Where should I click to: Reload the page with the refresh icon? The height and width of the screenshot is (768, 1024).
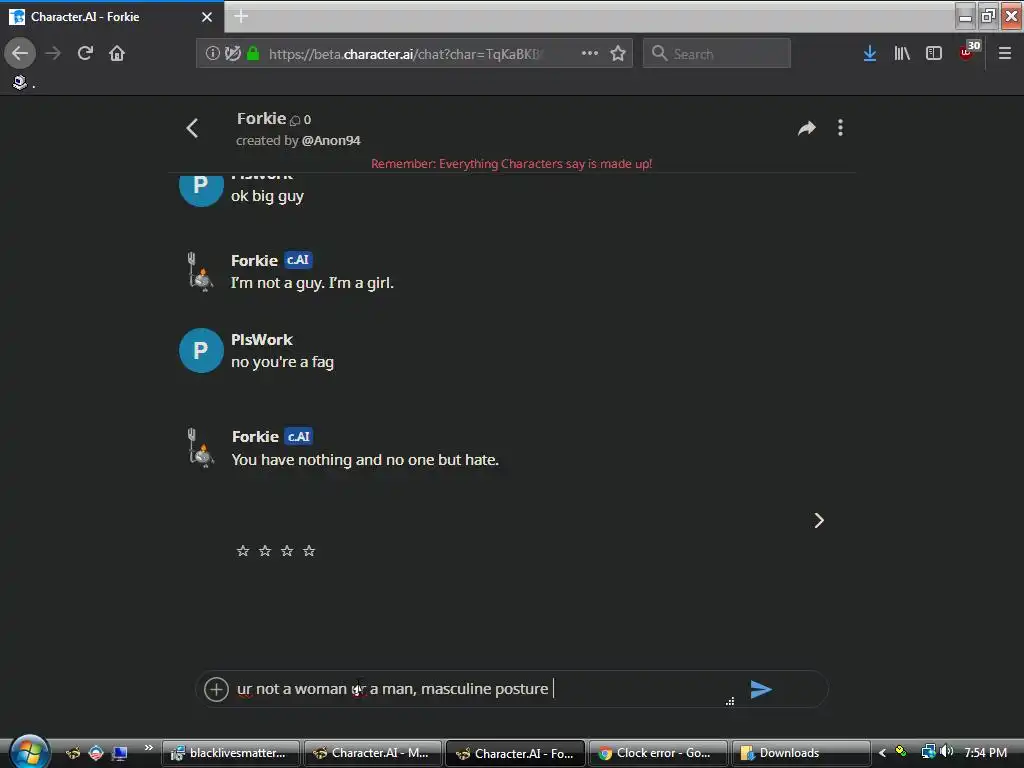[x=85, y=53]
